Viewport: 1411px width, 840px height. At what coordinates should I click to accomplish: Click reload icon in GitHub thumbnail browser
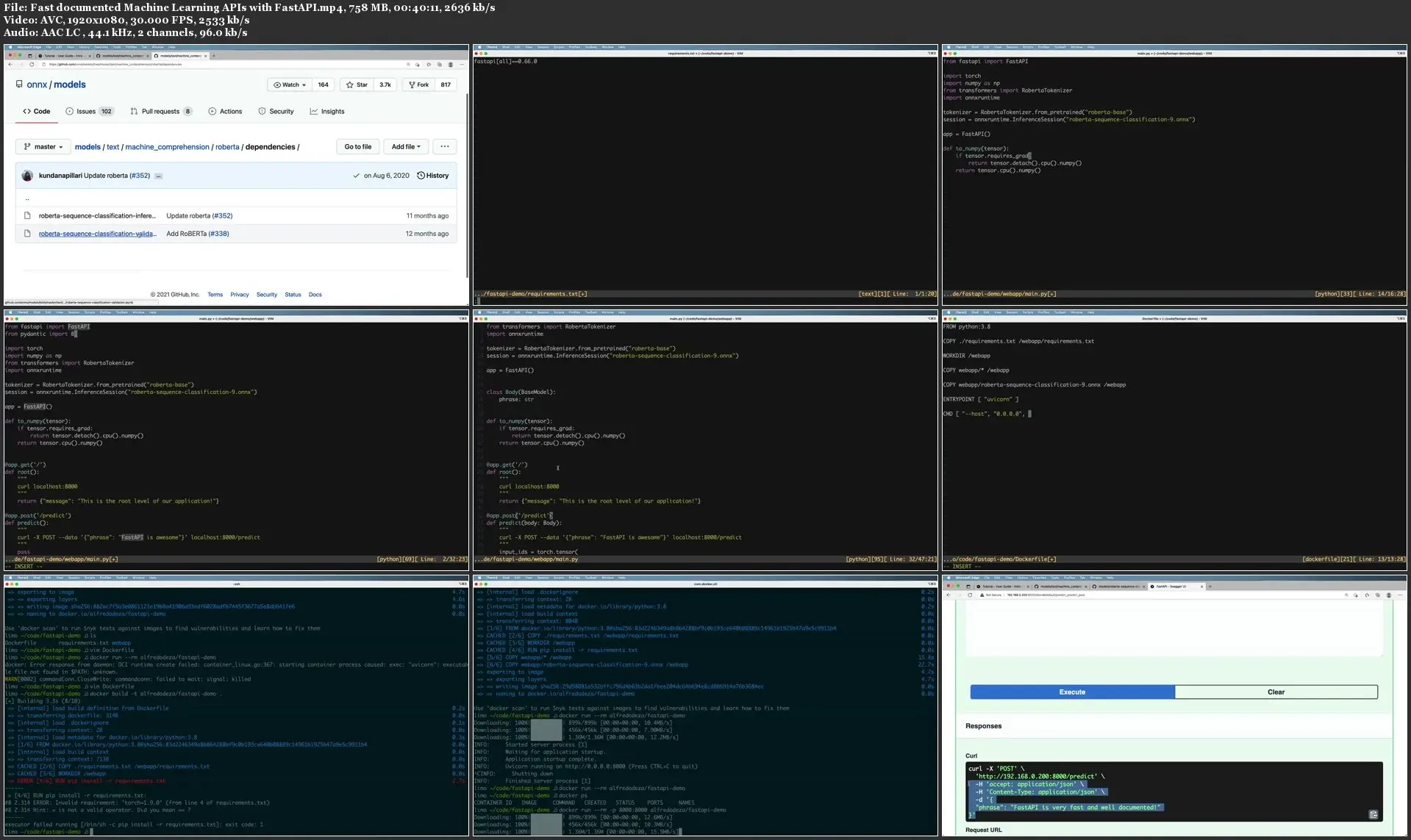(x=32, y=65)
